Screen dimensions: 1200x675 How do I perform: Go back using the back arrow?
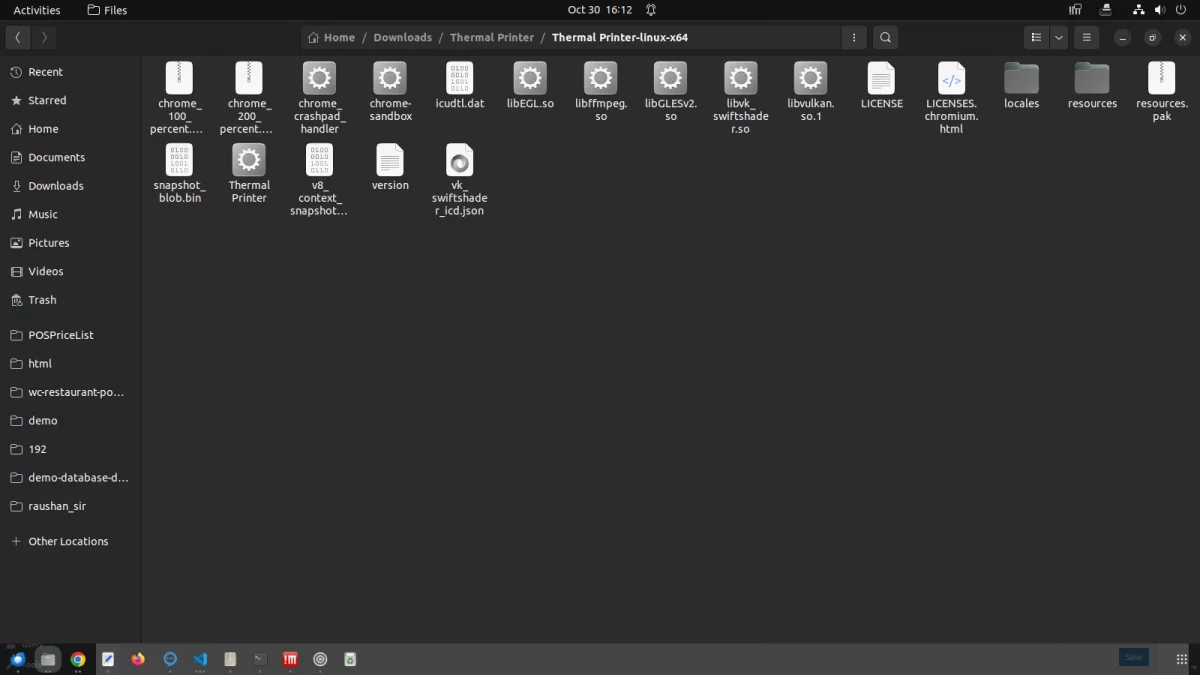point(18,37)
